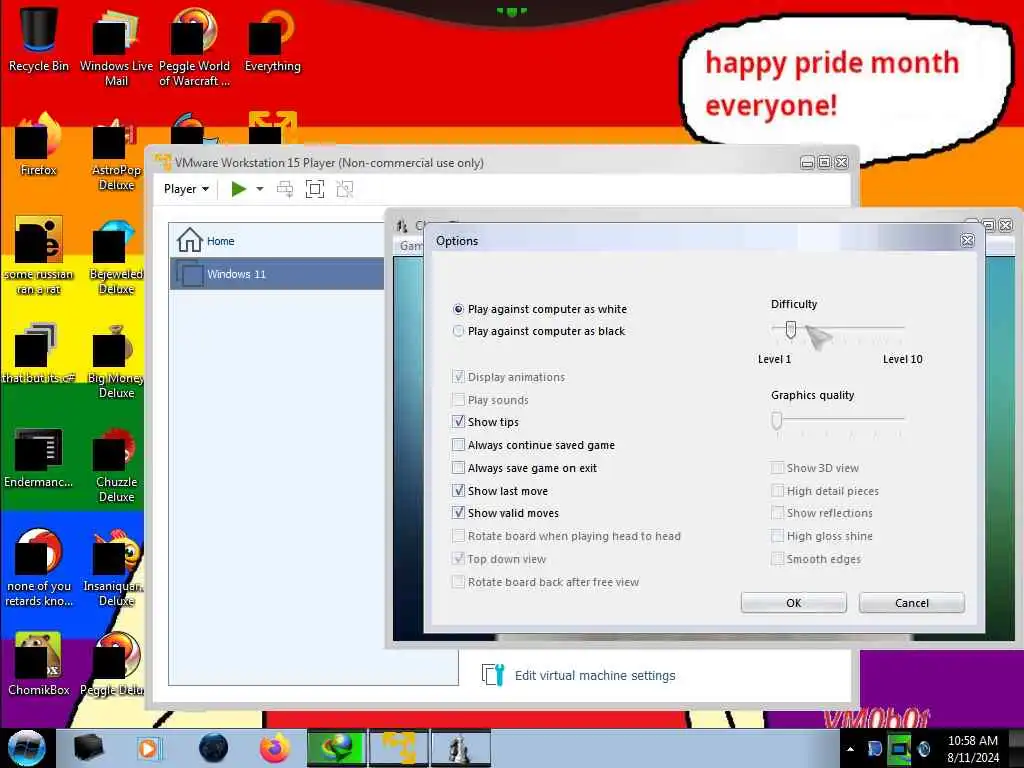Select the Windows 11 virtual machine entry

click(x=277, y=274)
